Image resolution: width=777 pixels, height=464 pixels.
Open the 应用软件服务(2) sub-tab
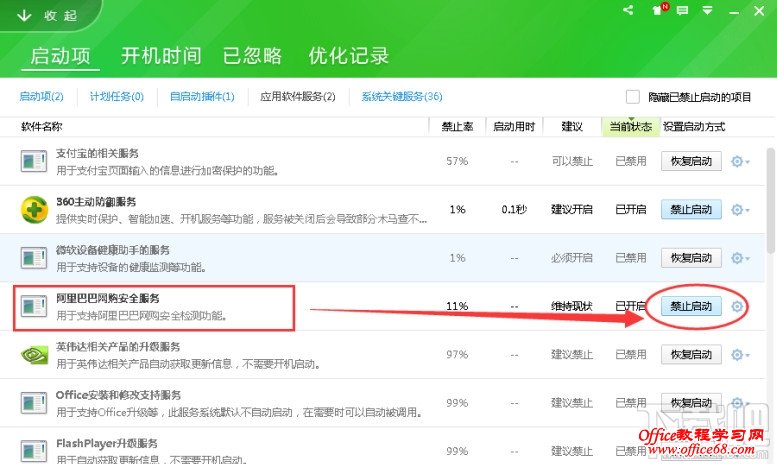pos(298,96)
